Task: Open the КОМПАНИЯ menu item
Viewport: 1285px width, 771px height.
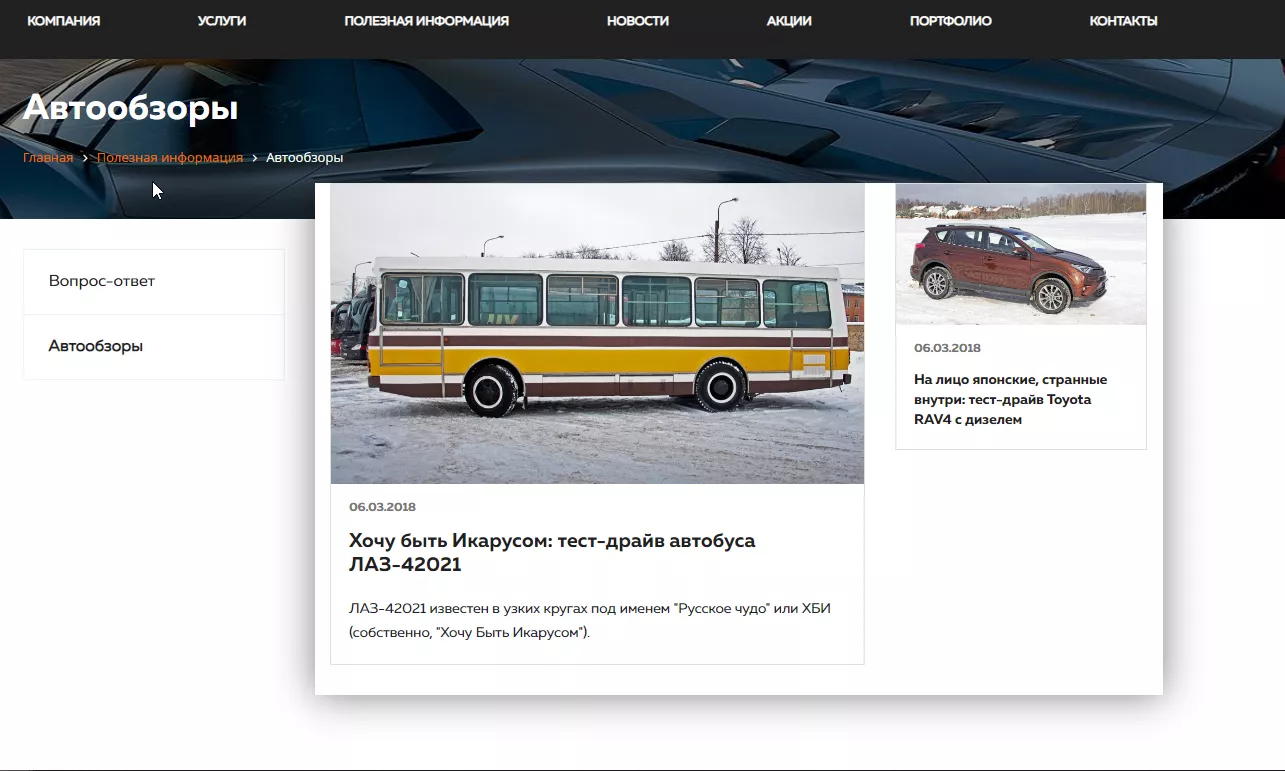Action: pos(64,21)
